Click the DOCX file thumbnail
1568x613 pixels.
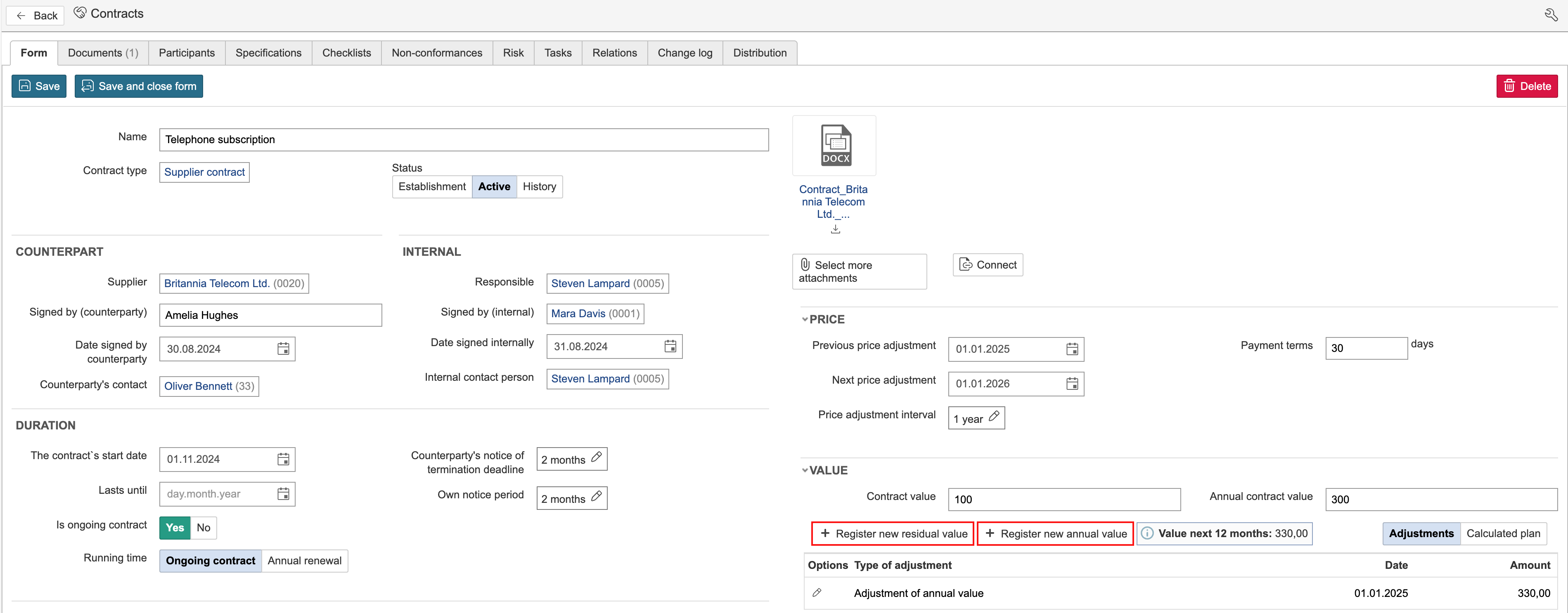[835, 145]
